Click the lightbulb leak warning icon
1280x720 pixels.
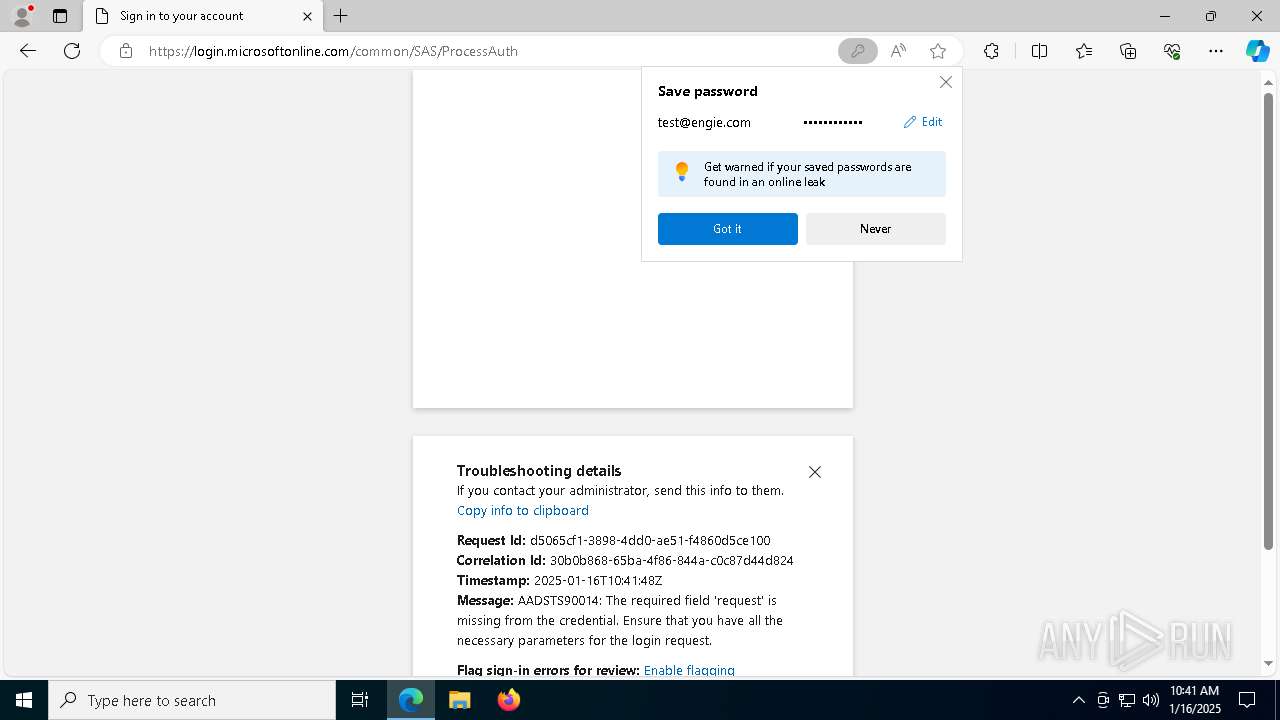(x=682, y=172)
